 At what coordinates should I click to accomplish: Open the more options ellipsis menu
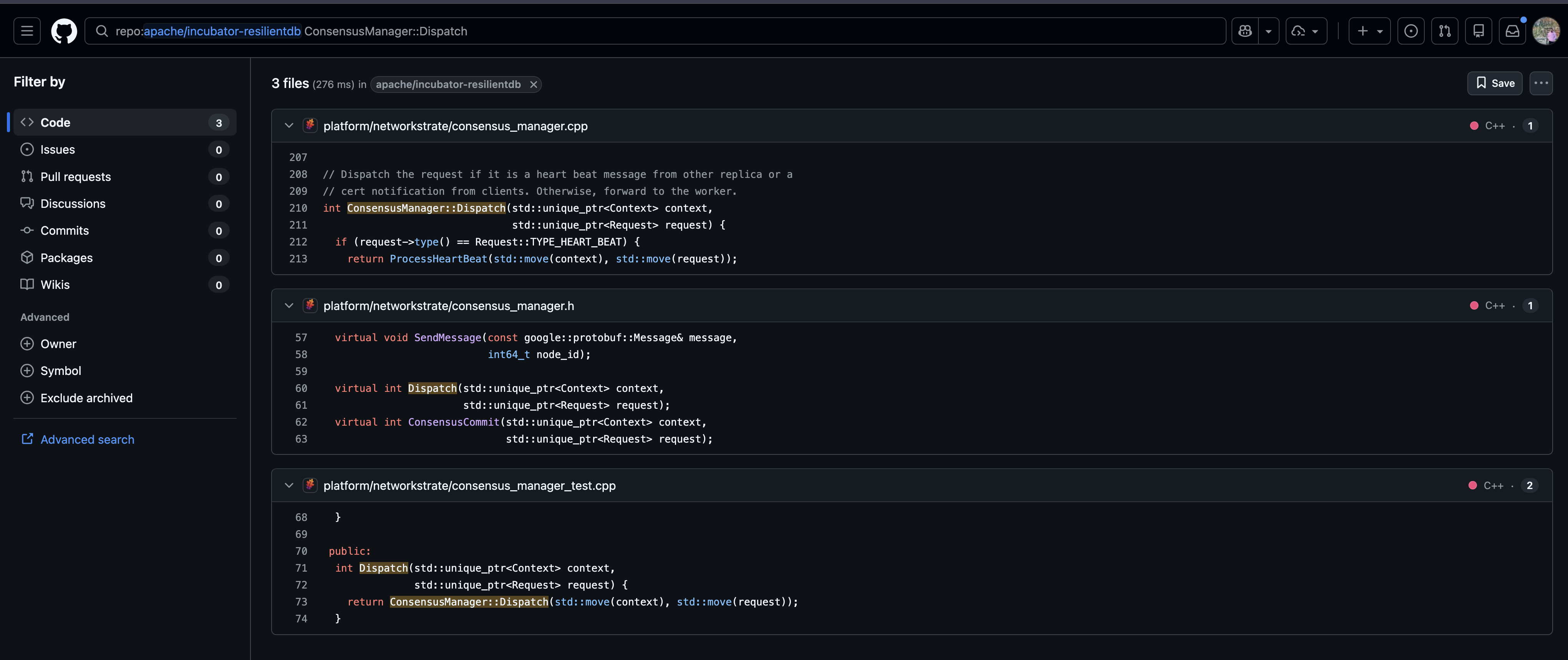(x=1541, y=83)
